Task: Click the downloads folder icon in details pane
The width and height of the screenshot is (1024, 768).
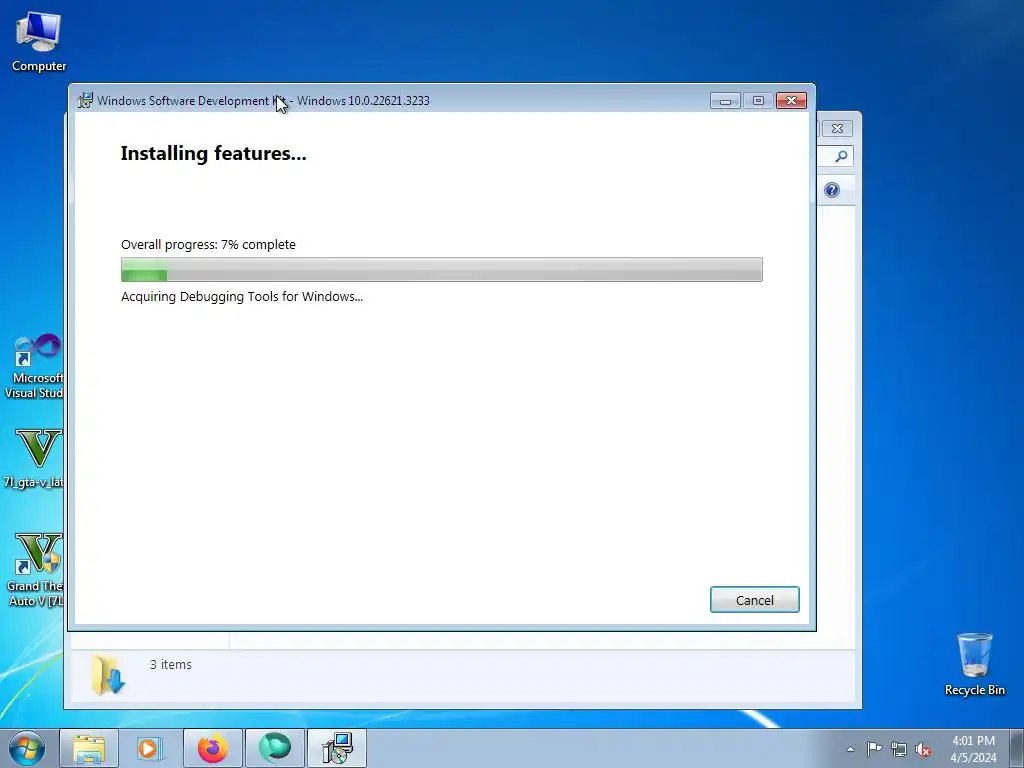Action: (108, 675)
